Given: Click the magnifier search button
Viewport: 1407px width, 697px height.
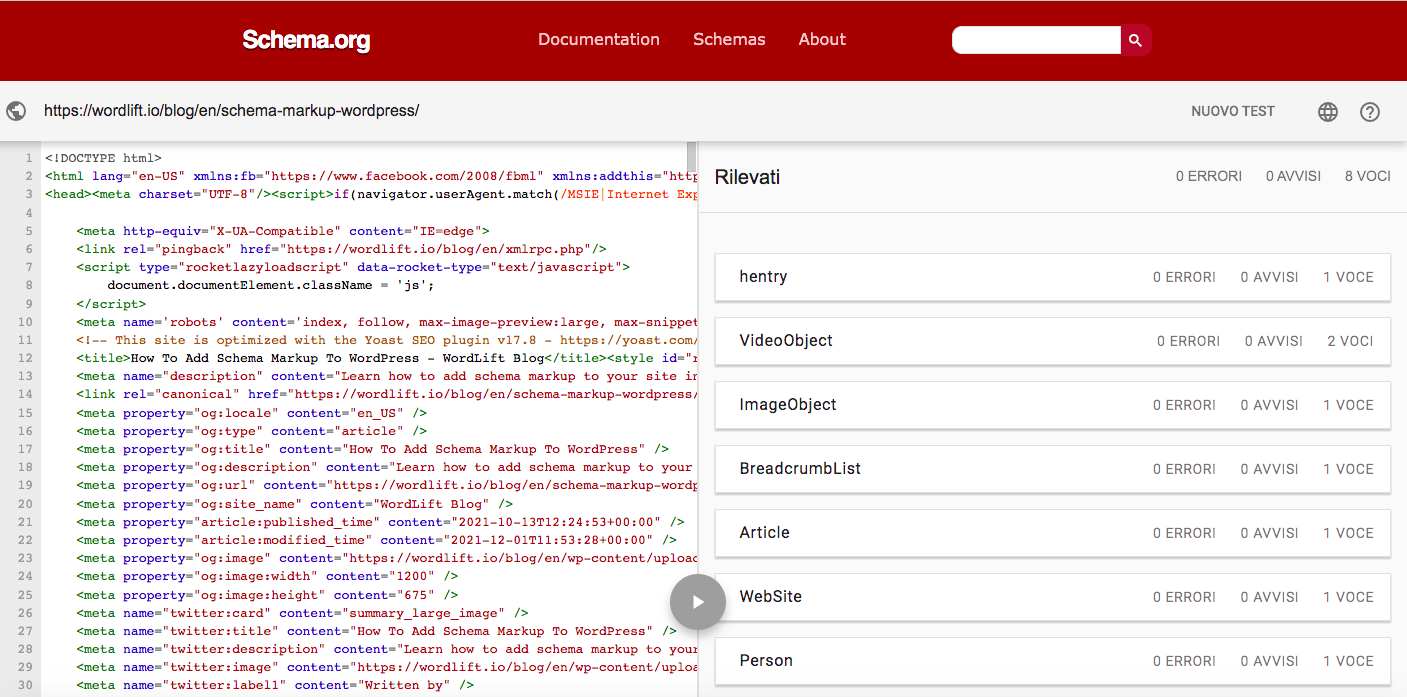Looking at the screenshot, I should tap(1136, 40).
